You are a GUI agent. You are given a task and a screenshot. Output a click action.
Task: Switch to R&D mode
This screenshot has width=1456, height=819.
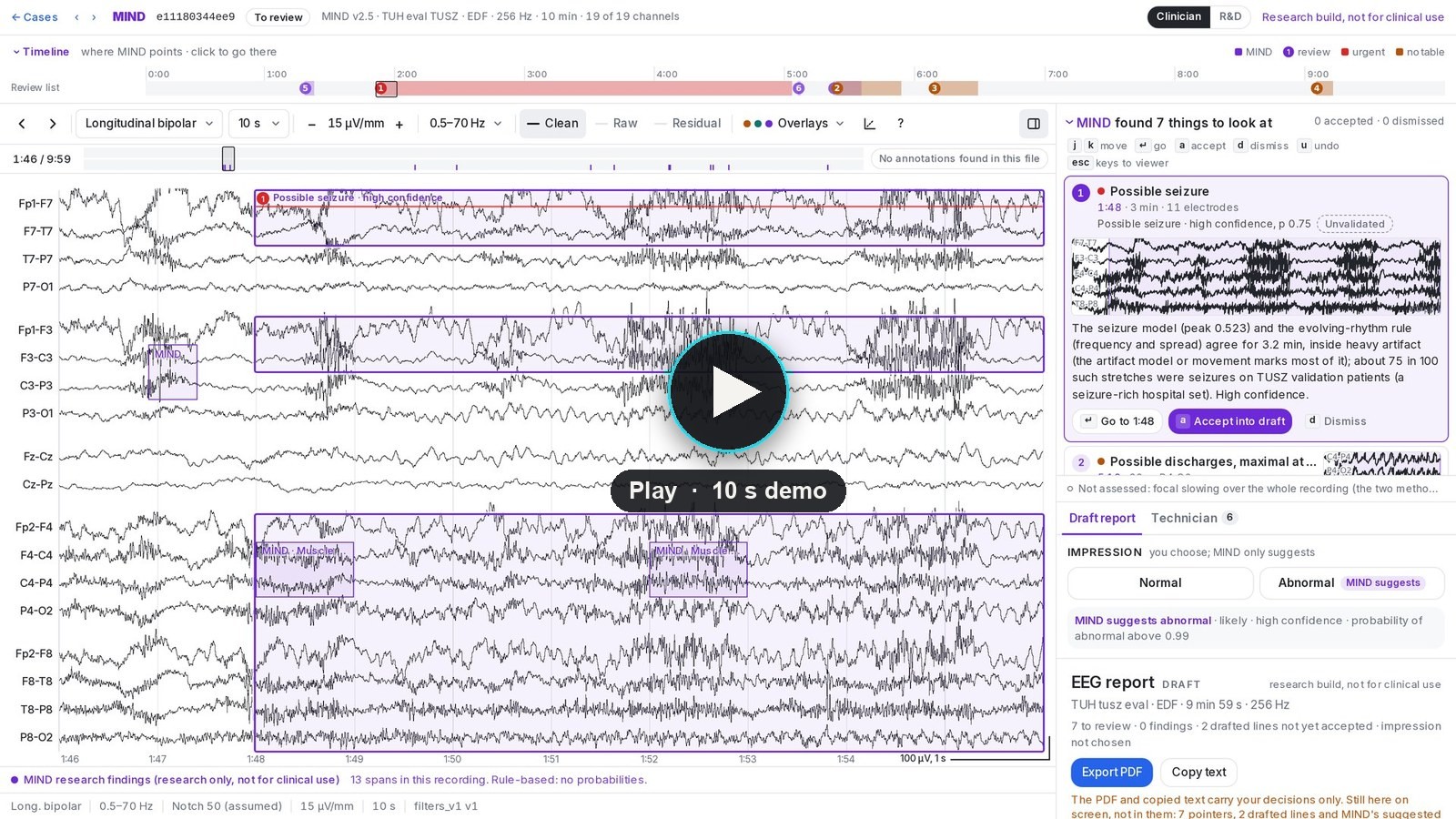[x=1230, y=16]
